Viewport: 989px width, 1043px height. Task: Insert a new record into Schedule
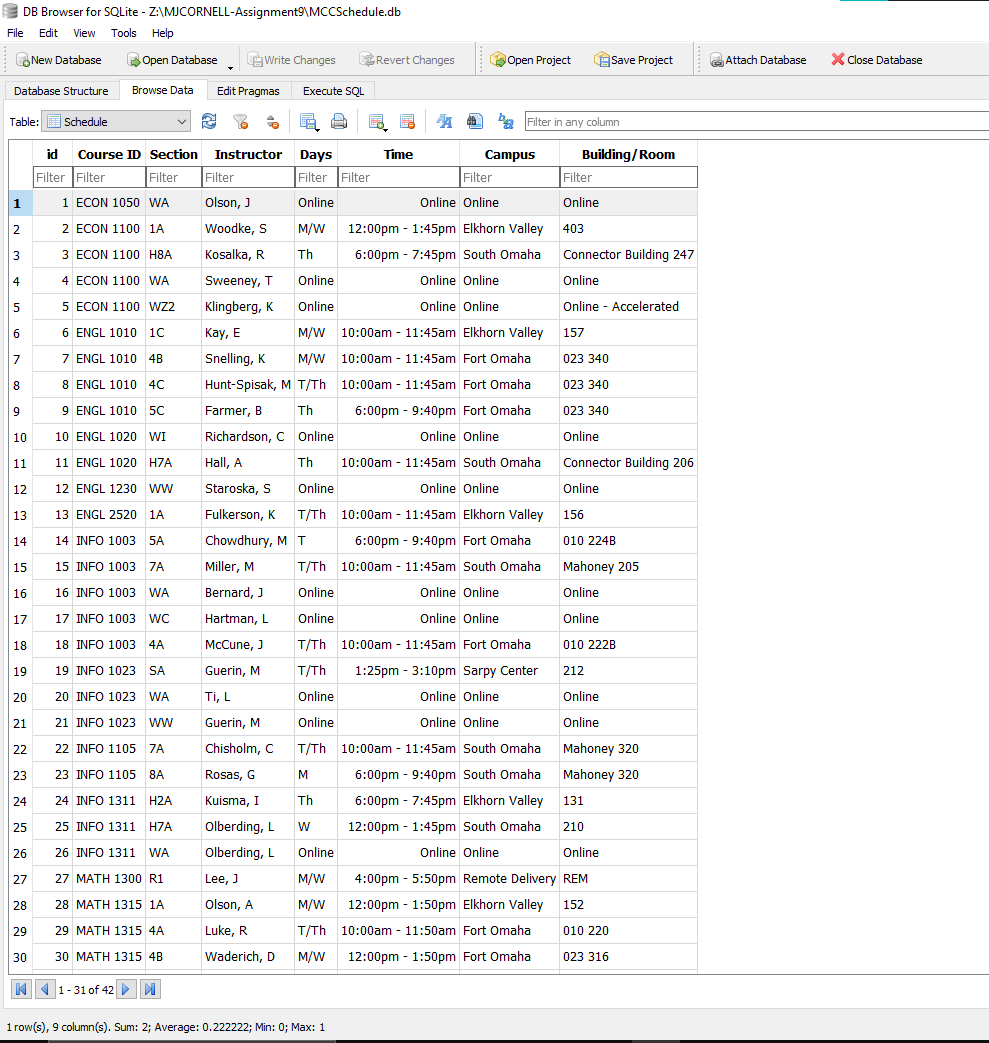(x=377, y=121)
